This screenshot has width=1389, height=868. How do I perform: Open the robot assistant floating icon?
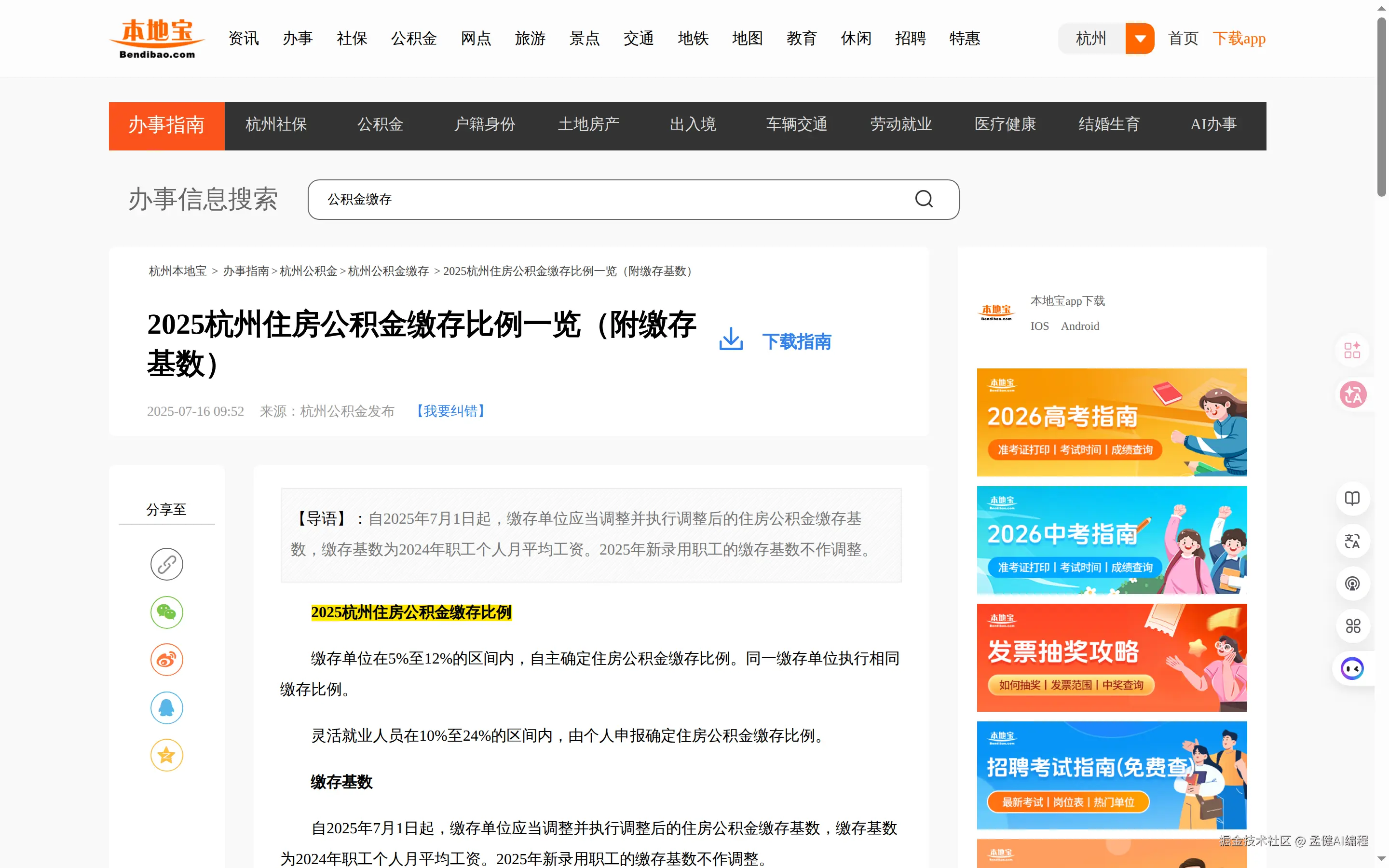pos(1352,668)
